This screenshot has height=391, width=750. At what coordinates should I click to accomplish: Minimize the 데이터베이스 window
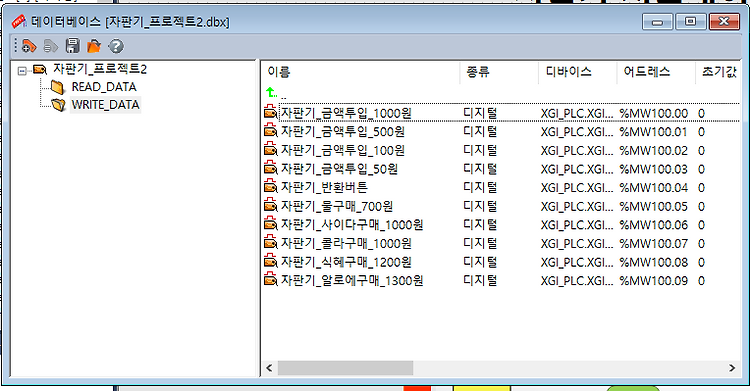tap(658, 22)
